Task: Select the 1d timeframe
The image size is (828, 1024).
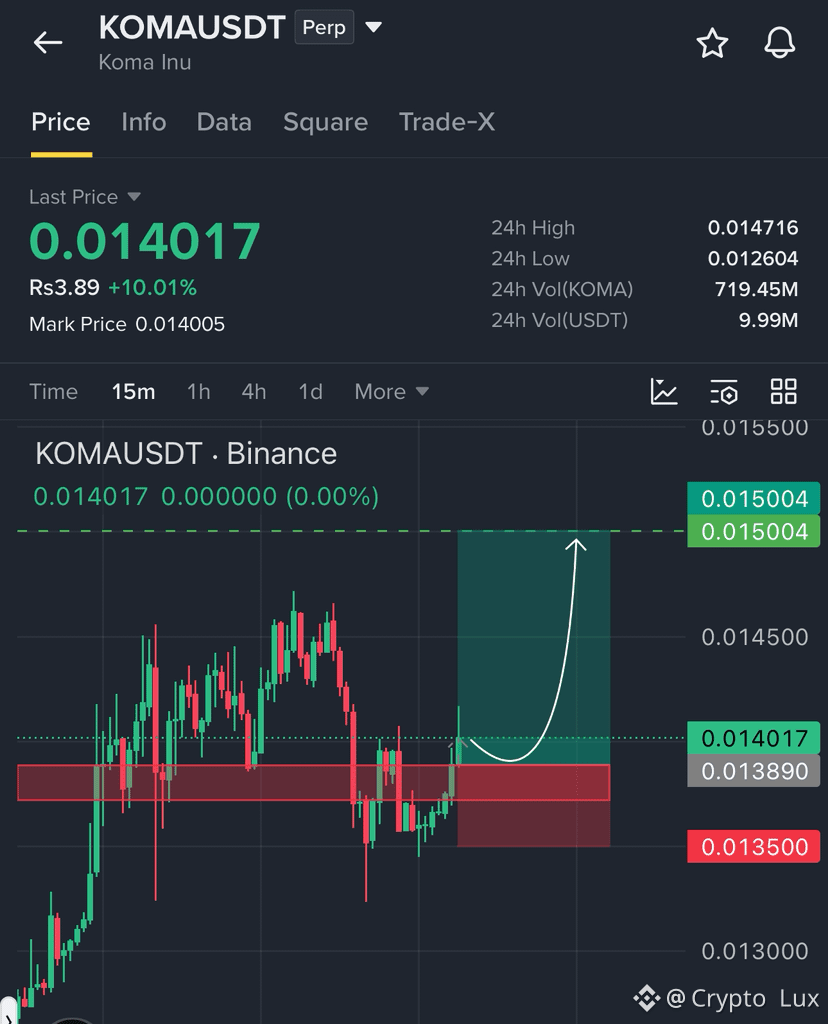Action: [x=310, y=391]
